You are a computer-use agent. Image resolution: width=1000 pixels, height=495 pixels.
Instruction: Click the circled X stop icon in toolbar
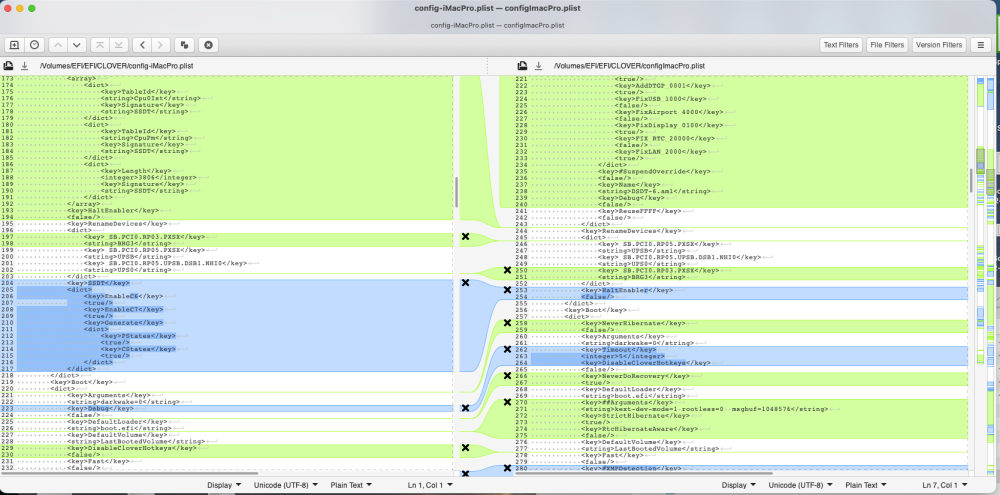click(x=208, y=45)
